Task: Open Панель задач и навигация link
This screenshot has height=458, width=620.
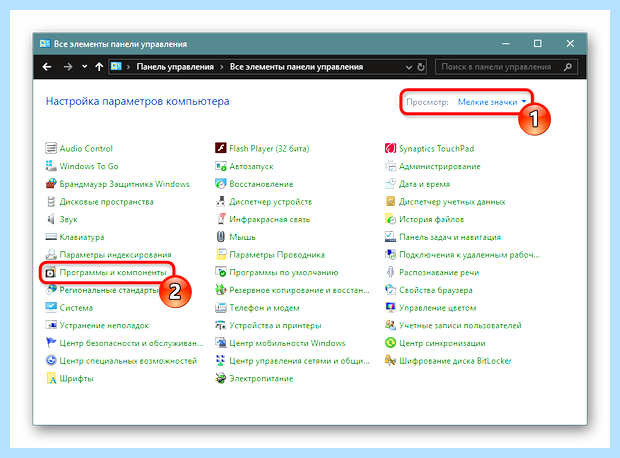Action: pos(450,237)
